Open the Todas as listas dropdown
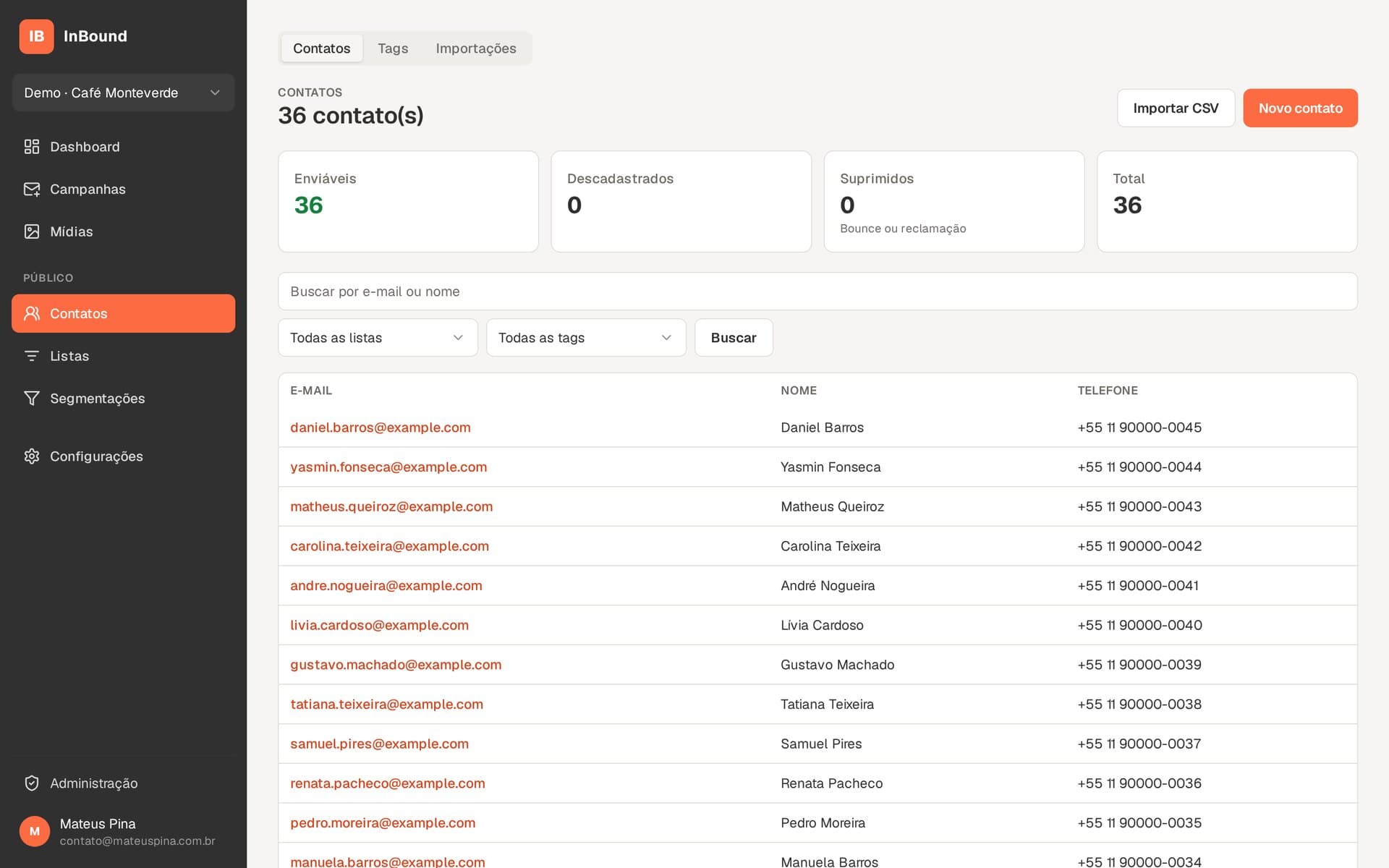 click(x=378, y=338)
